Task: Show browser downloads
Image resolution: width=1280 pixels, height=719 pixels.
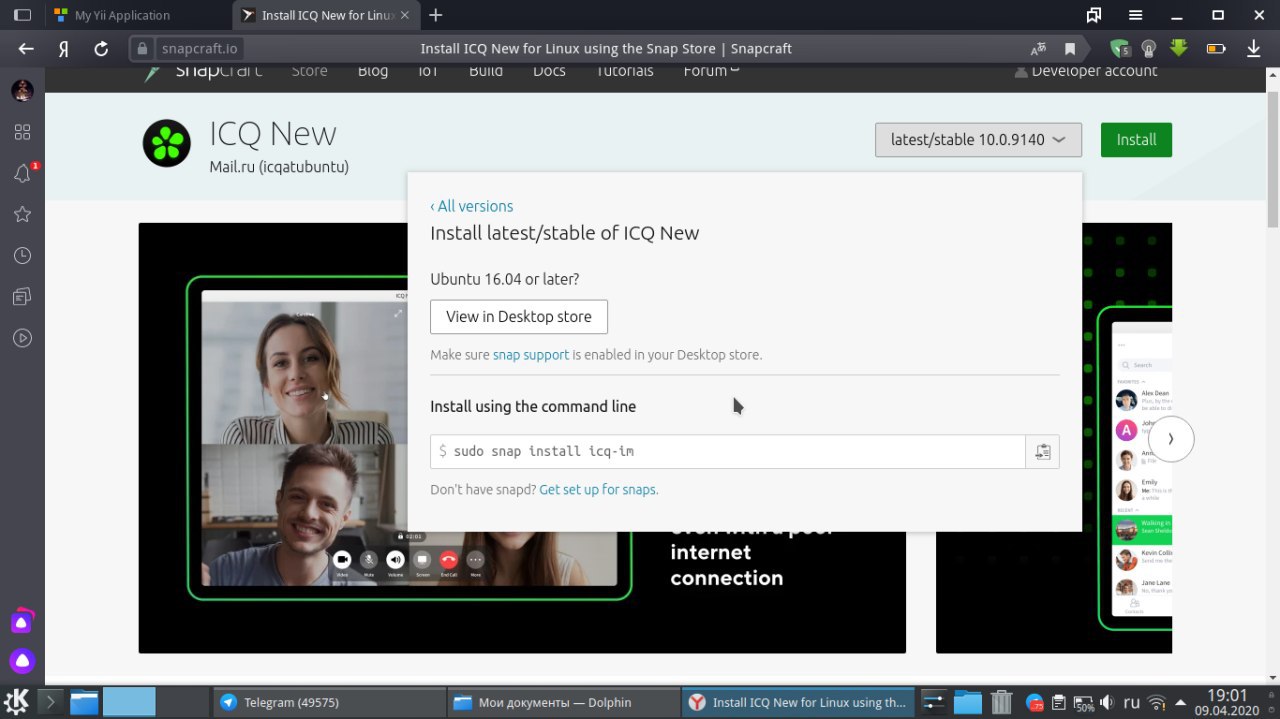Action: (x=1254, y=48)
